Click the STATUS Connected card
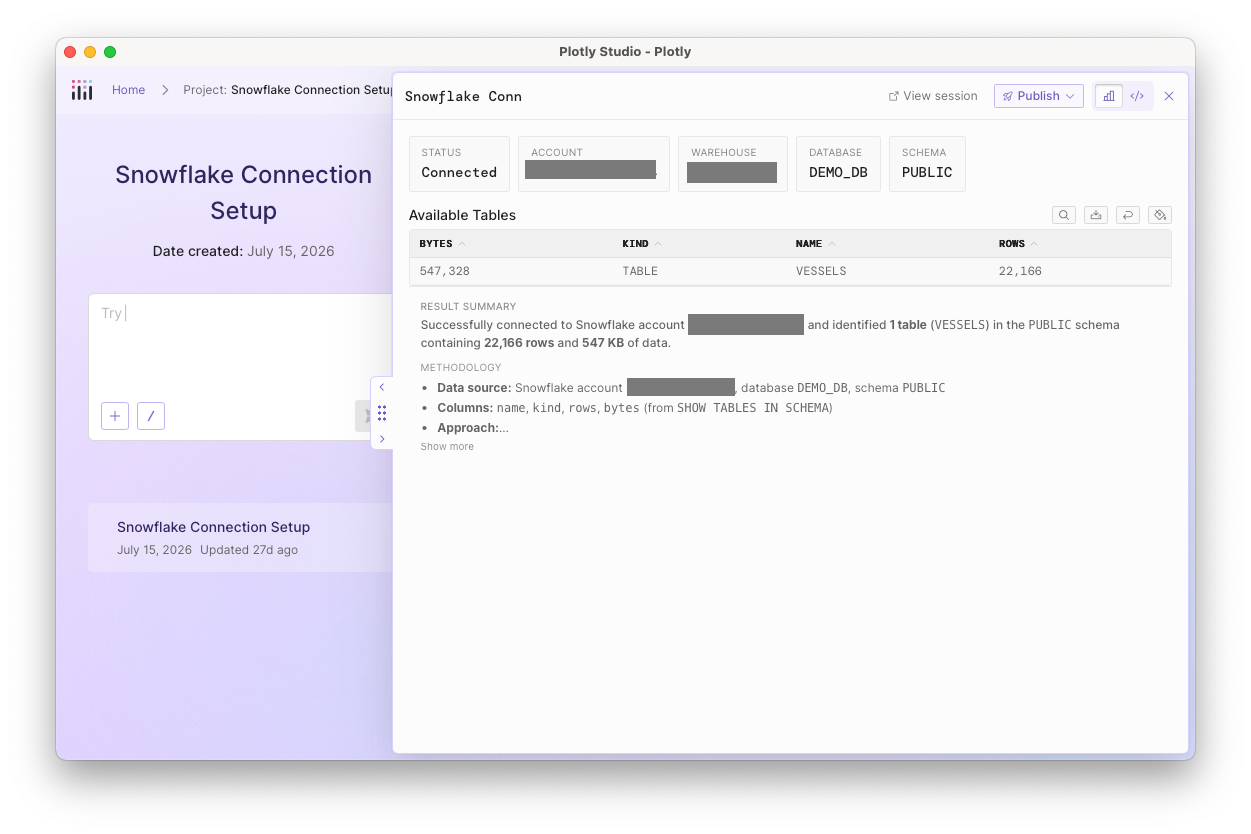This screenshot has width=1251, height=834. (459, 164)
